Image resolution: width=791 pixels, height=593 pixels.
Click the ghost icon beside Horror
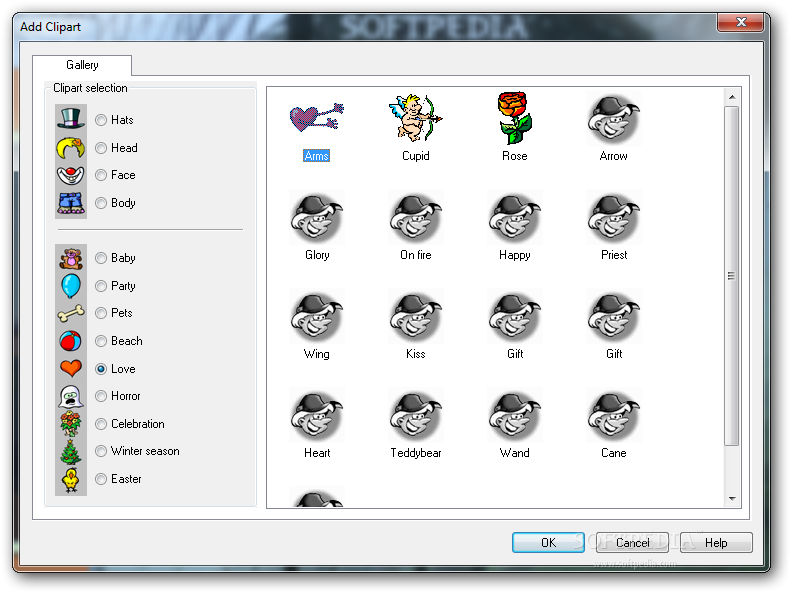click(71, 396)
